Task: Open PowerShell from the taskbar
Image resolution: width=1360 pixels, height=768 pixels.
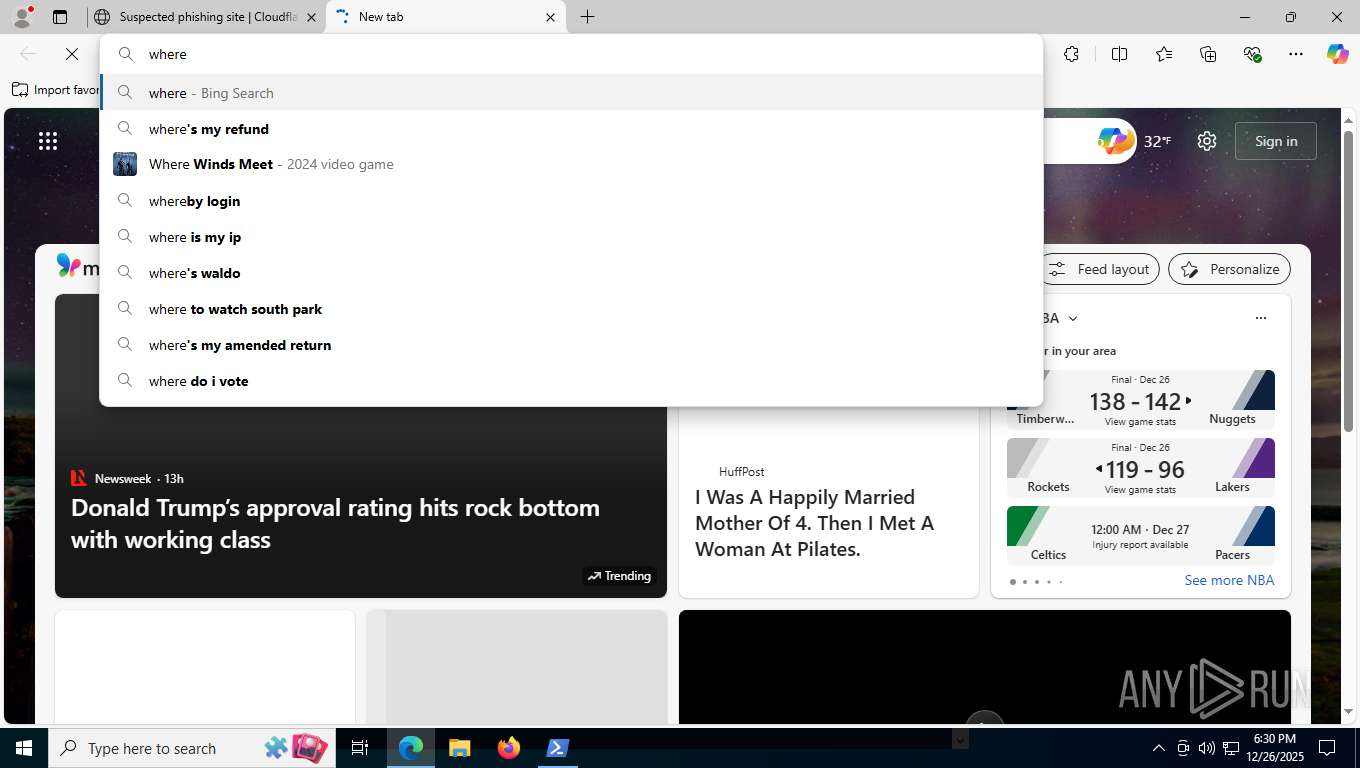Action: coord(557,748)
